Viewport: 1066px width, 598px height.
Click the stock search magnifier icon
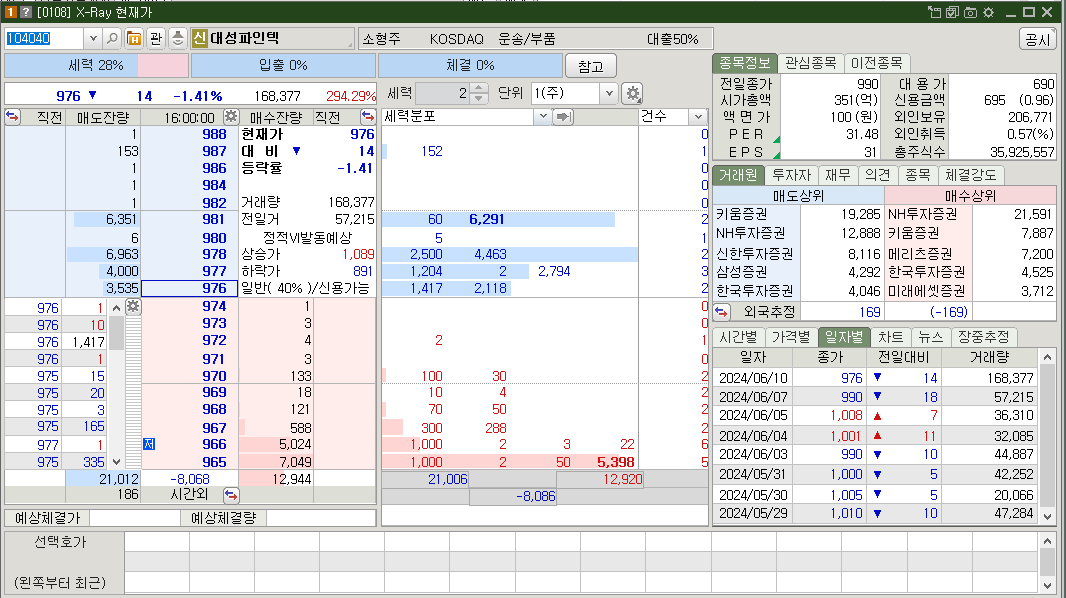(x=113, y=38)
